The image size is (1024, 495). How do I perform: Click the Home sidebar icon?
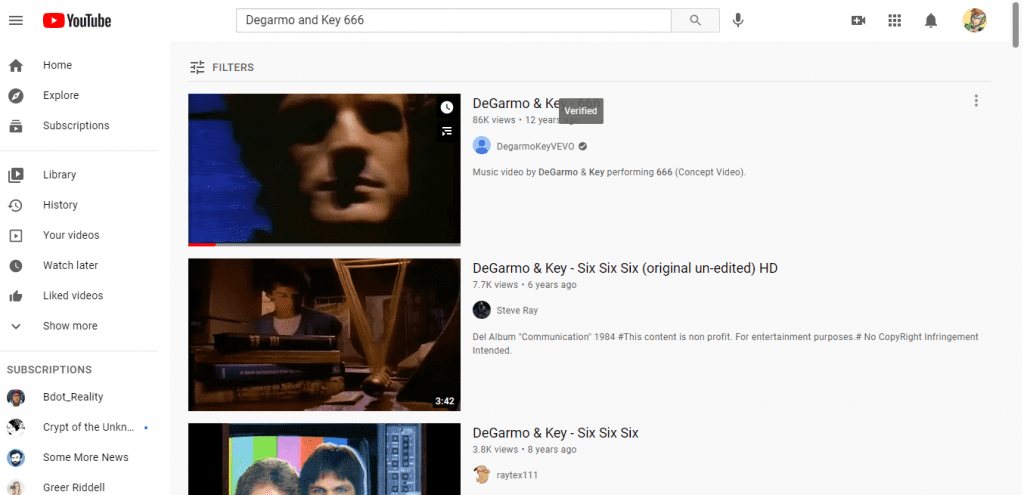click(x=16, y=65)
